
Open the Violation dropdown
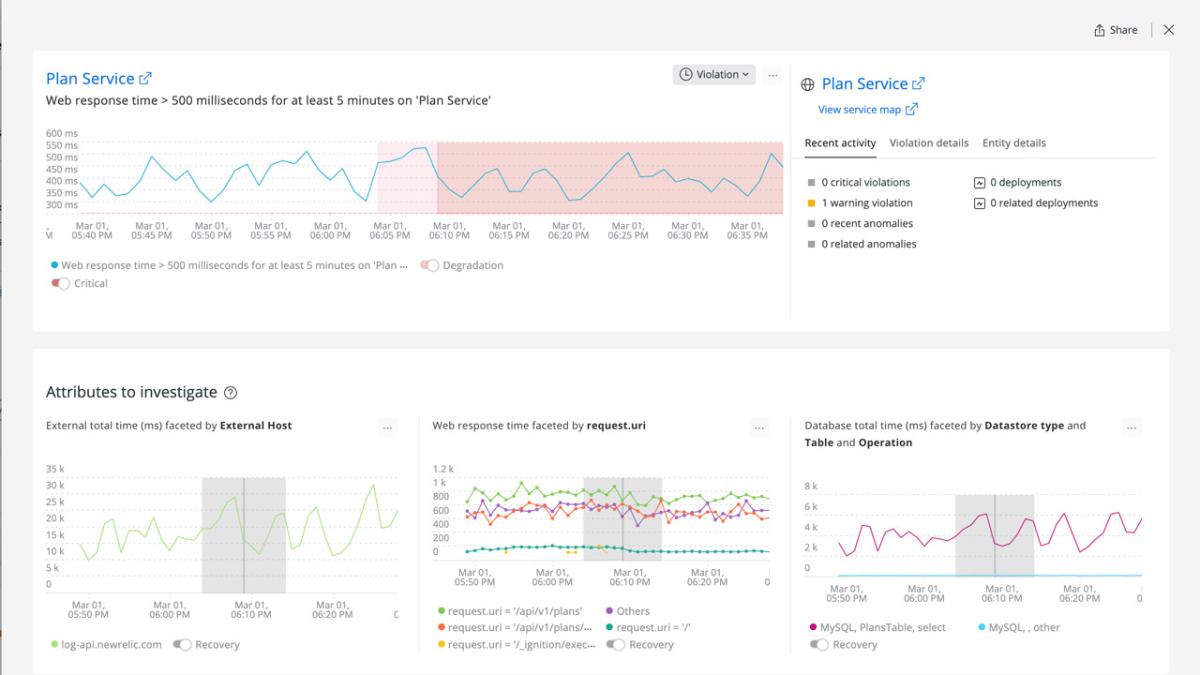pyautogui.click(x=714, y=75)
